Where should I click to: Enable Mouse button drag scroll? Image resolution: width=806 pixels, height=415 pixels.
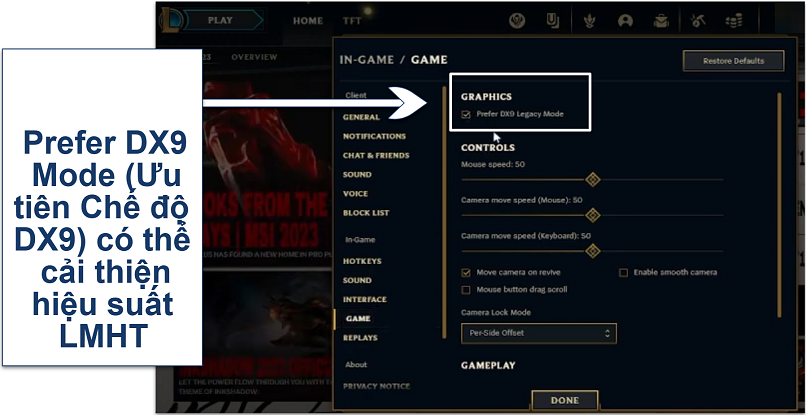coord(466,290)
